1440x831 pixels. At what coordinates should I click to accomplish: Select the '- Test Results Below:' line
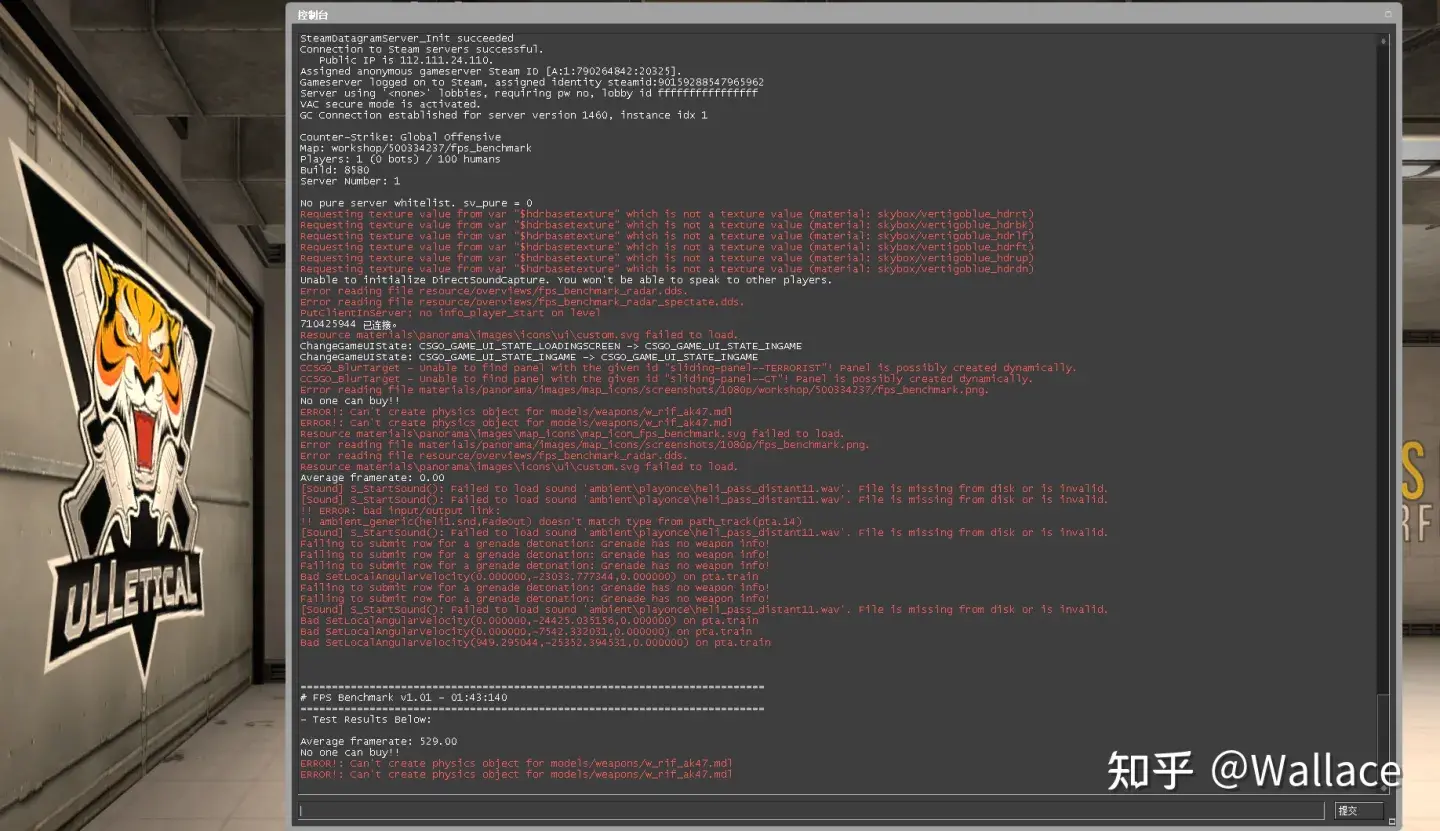coord(366,720)
